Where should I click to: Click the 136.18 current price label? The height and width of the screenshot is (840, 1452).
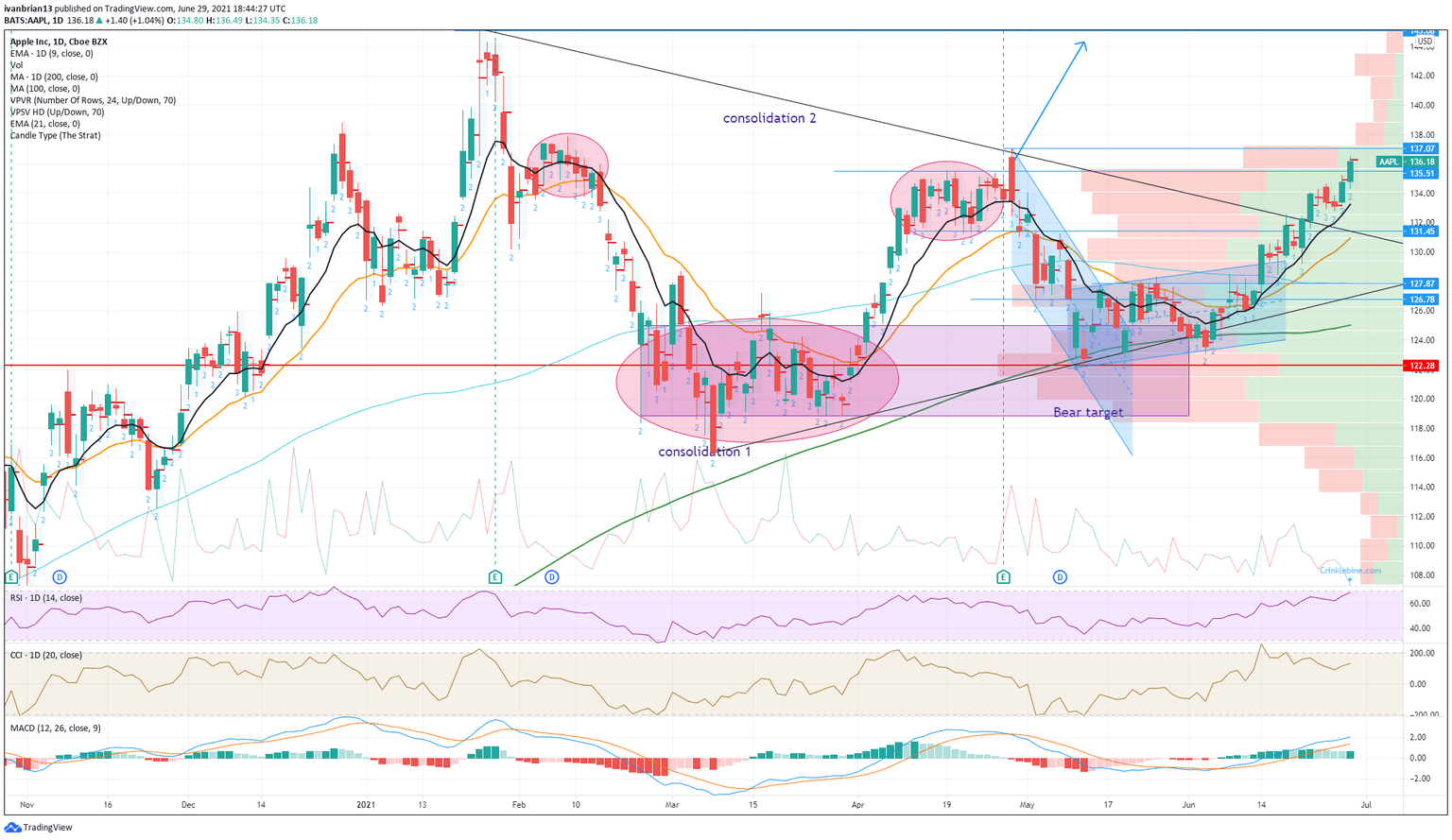click(x=1423, y=162)
